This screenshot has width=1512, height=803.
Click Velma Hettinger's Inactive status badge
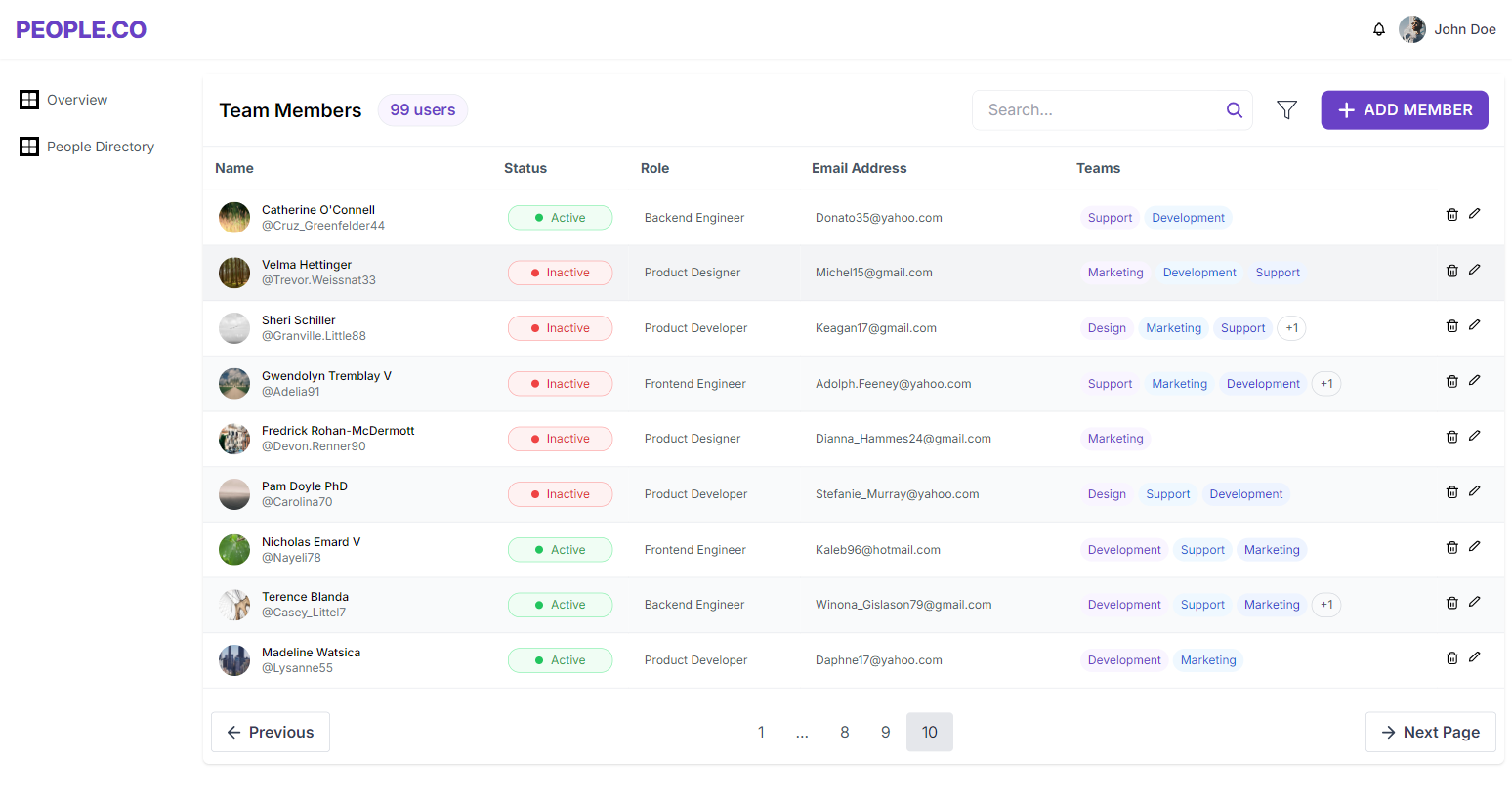coord(560,273)
